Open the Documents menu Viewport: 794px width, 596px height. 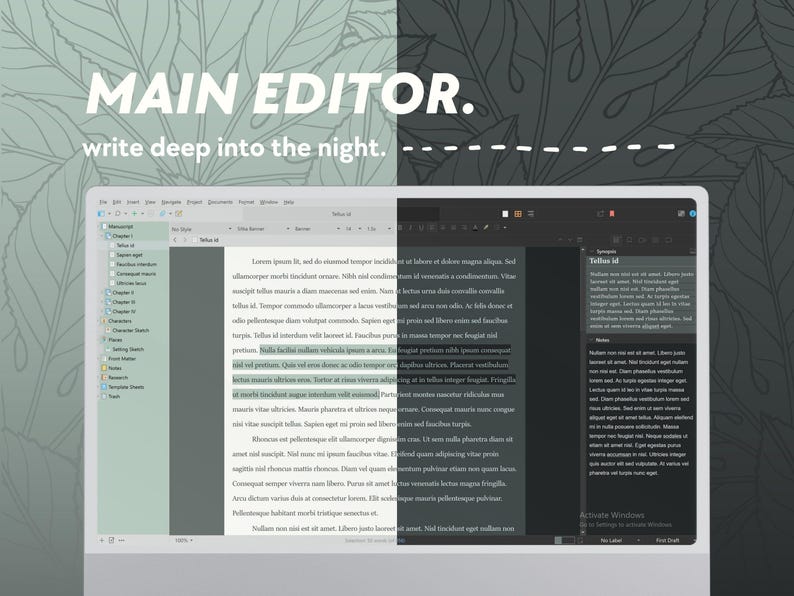pyautogui.click(x=220, y=202)
